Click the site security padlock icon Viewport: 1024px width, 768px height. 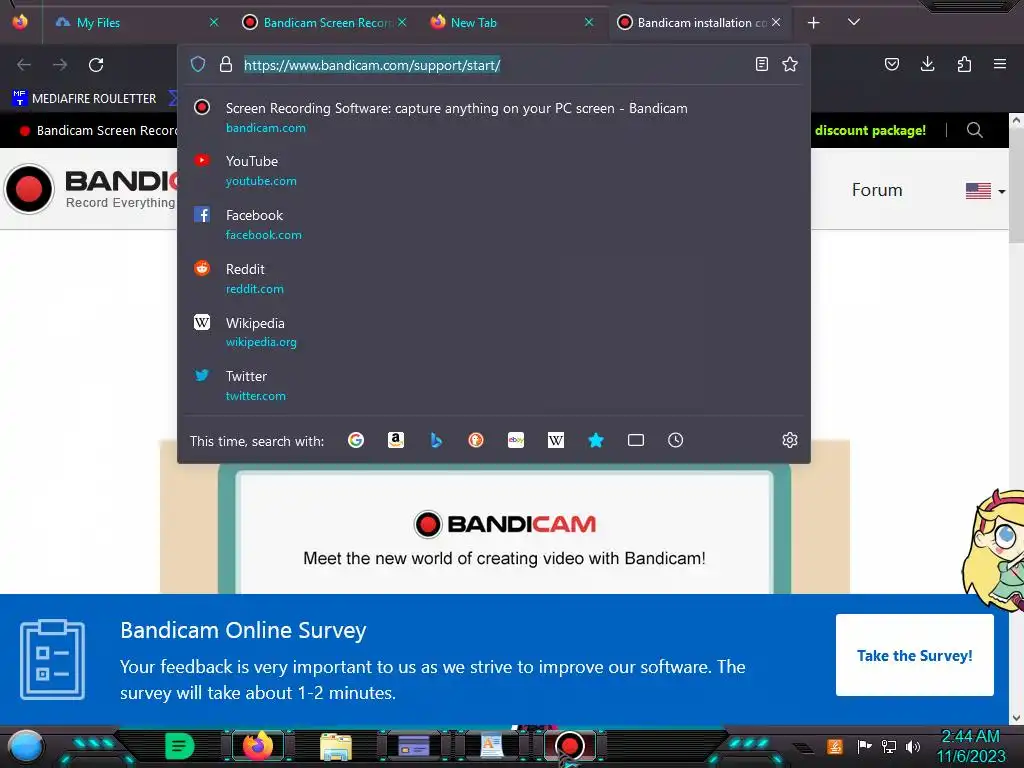(x=226, y=64)
